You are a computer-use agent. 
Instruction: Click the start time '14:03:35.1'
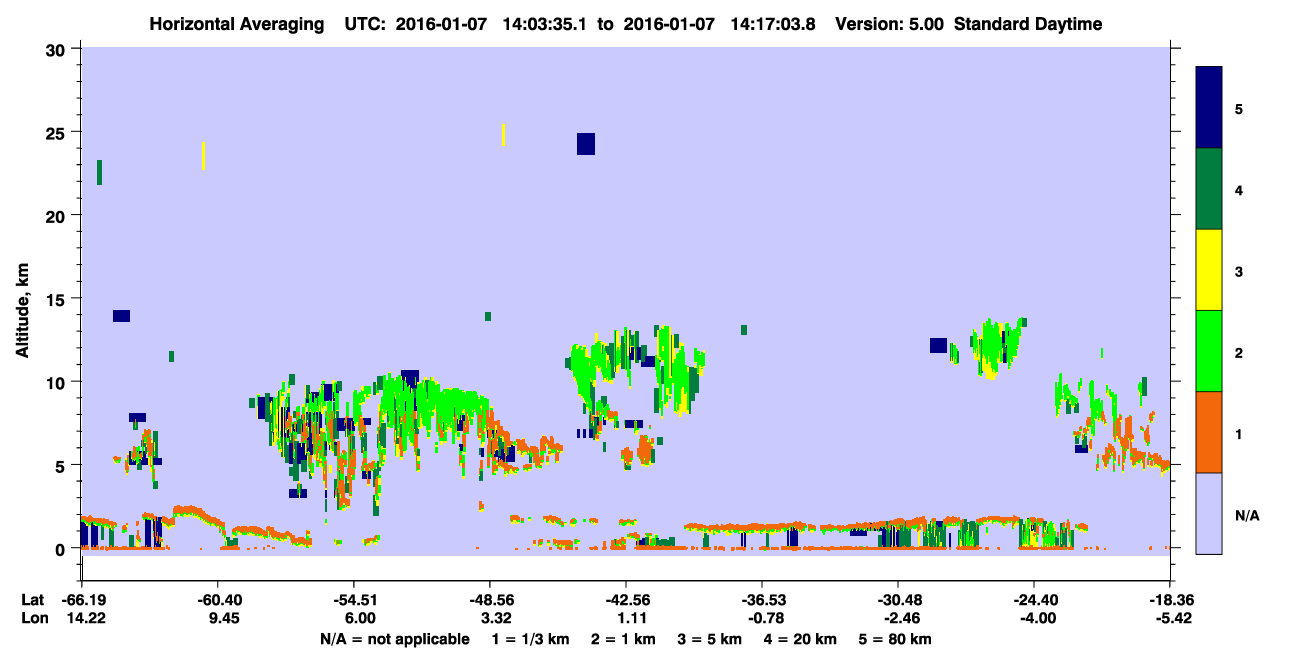pyautogui.click(x=543, y=24)
